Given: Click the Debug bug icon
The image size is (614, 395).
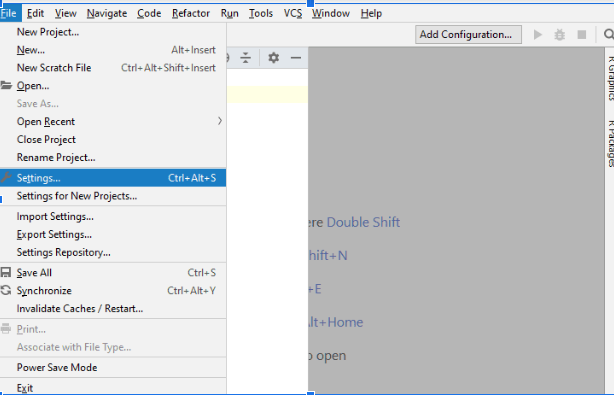Looking at the screenshot, I should (560, 35).
